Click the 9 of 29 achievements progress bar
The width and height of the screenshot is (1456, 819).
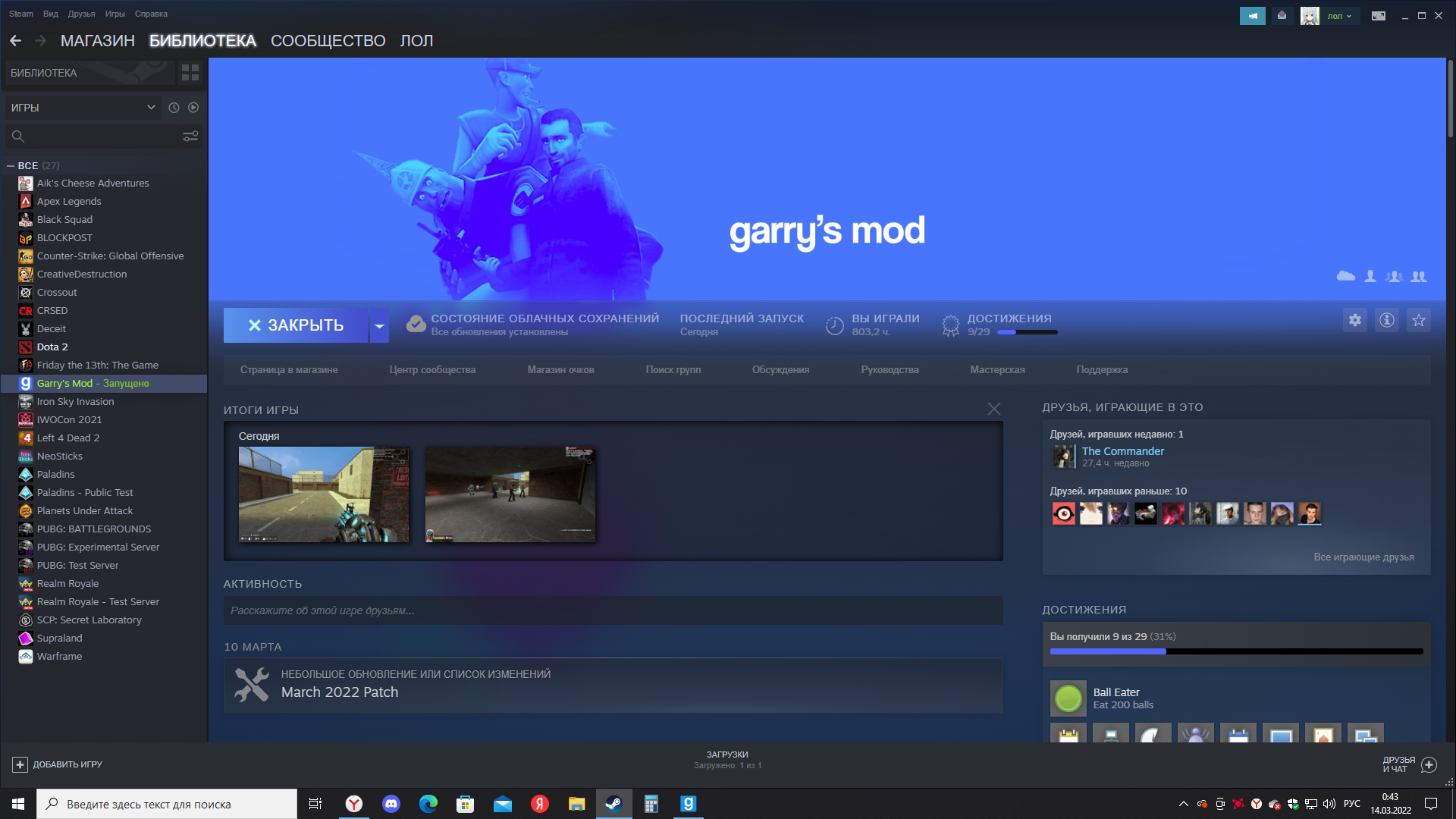point(1237,651)
